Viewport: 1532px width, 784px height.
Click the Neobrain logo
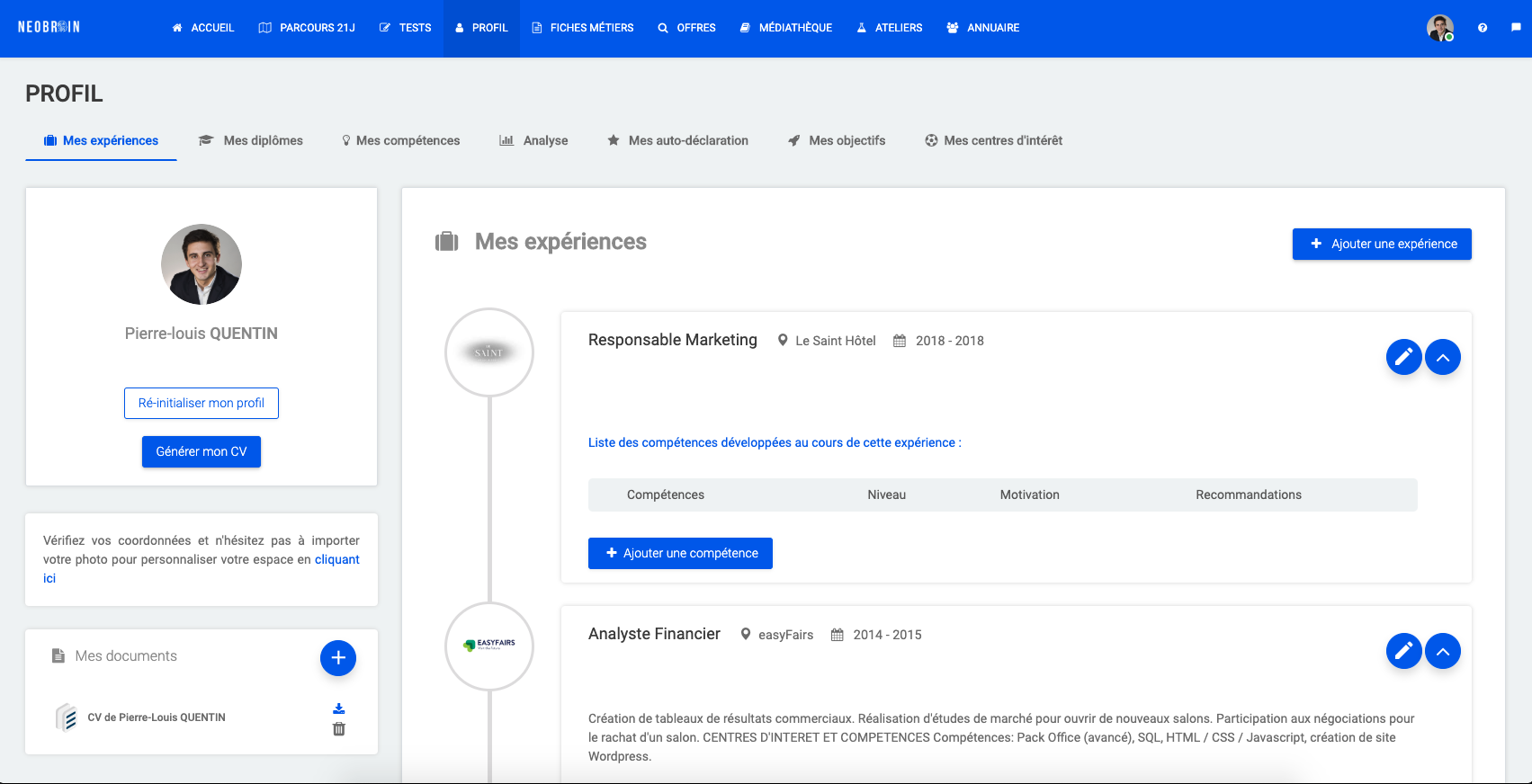tap(49, 27)
